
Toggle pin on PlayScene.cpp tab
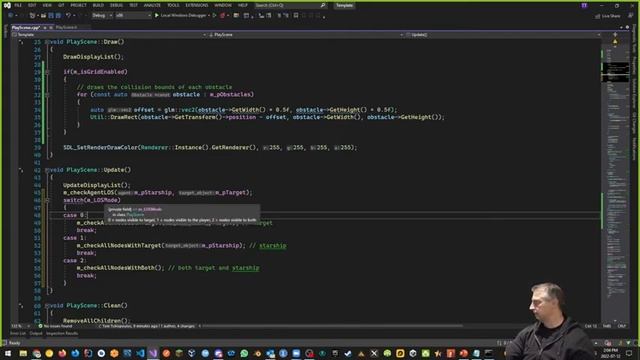[x=45, y=27]
